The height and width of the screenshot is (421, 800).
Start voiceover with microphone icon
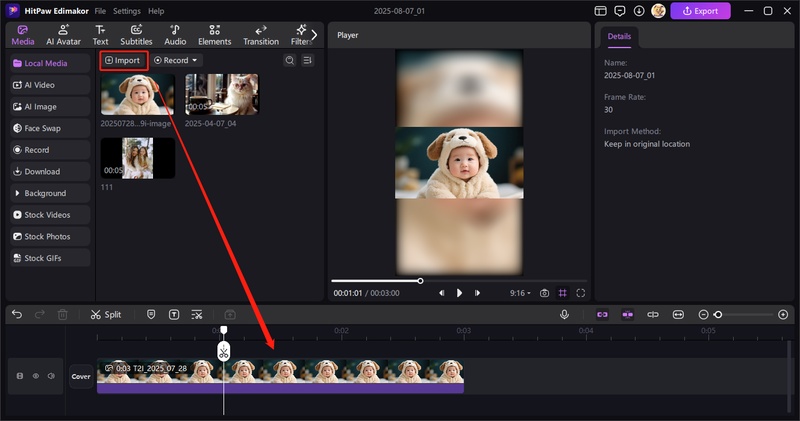pos(564,314)
